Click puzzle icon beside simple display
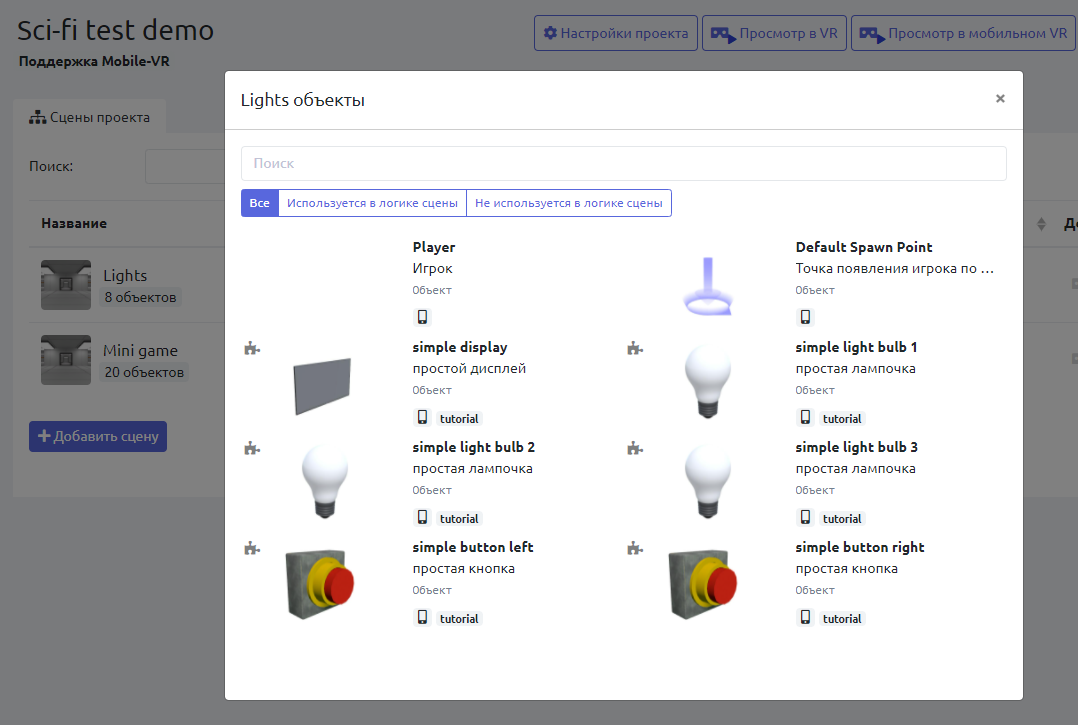This screenshot has width=1078, height=725. pos(252,348)
